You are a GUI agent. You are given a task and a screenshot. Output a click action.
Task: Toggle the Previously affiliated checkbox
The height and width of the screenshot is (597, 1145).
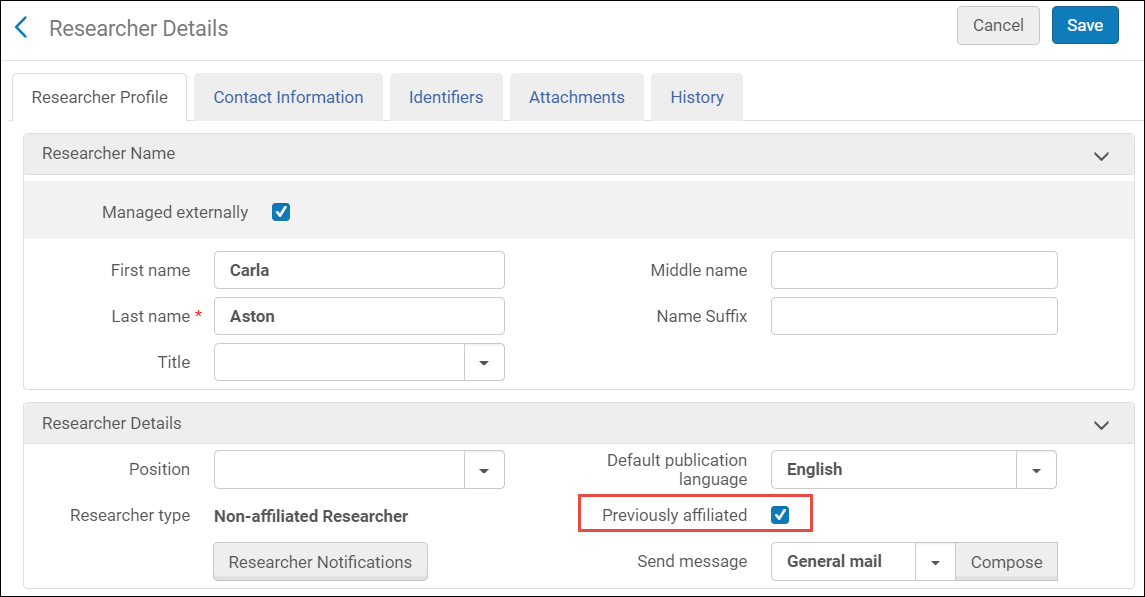pyautogui.click(x=780, y=515)
